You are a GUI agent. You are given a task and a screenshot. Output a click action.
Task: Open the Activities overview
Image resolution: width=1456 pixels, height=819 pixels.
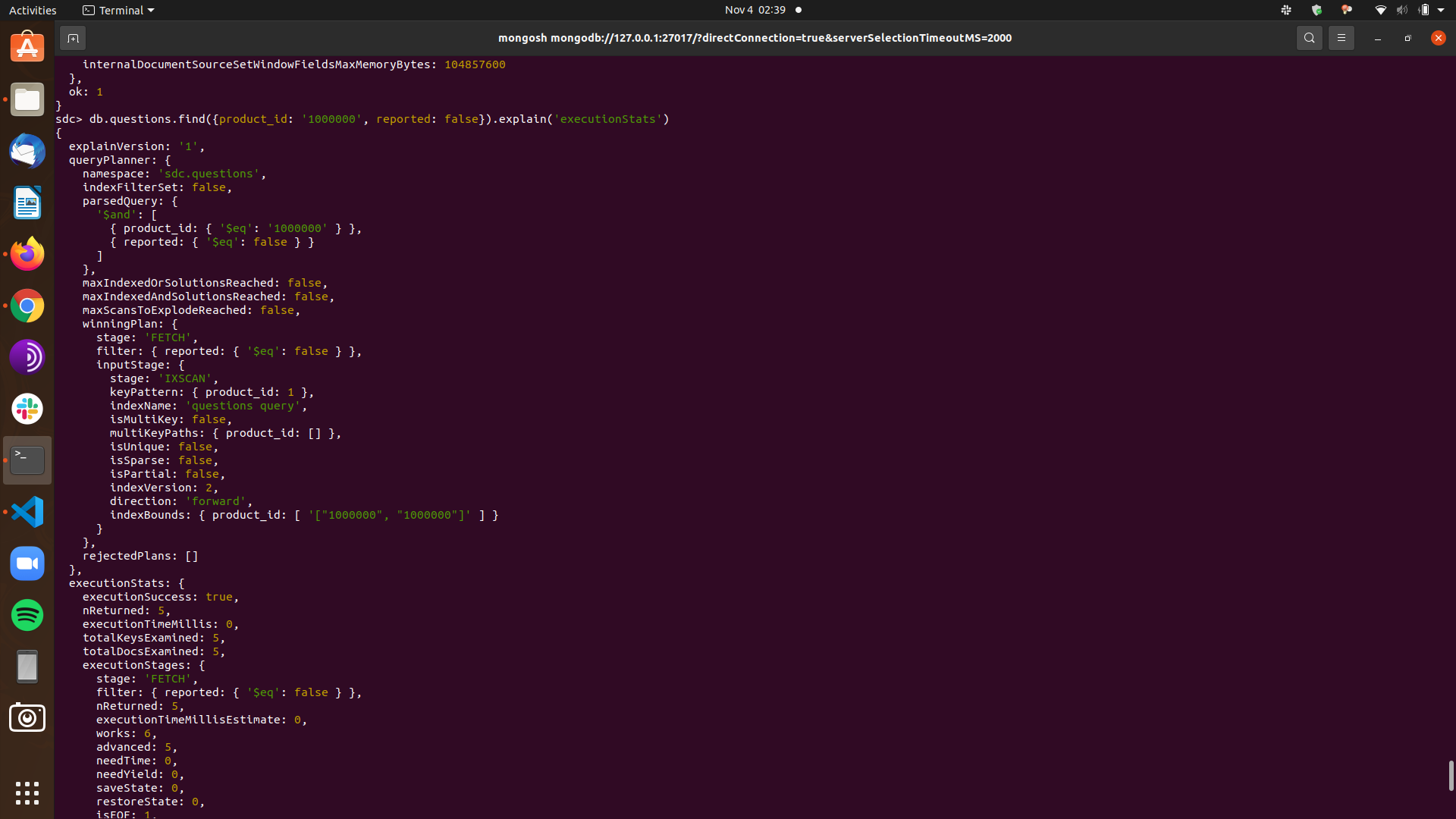(33, 10)
